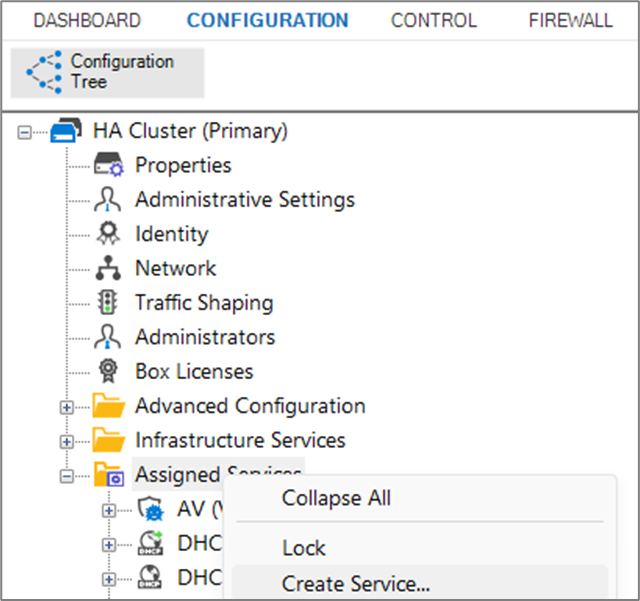The image size is (640, 601).
Task: Select the Properties node icon
Action: 108,166
